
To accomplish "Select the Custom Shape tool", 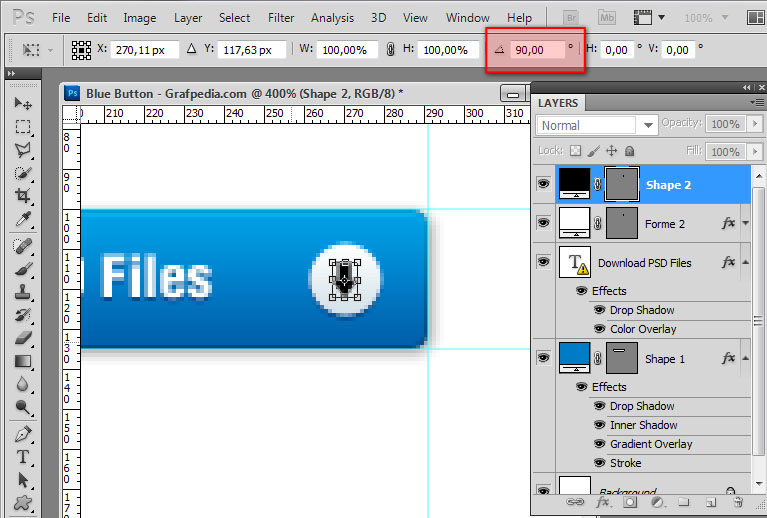I will [x=23, y=502].
